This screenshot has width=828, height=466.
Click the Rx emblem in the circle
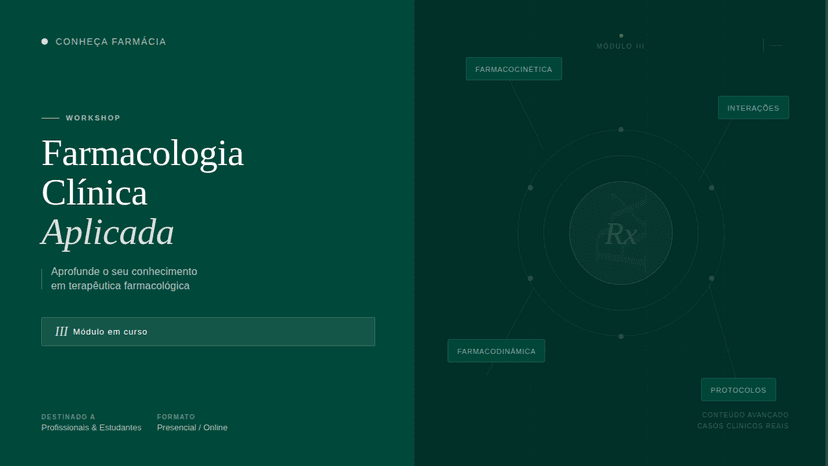pyautogui.click(x=621, y=234)
